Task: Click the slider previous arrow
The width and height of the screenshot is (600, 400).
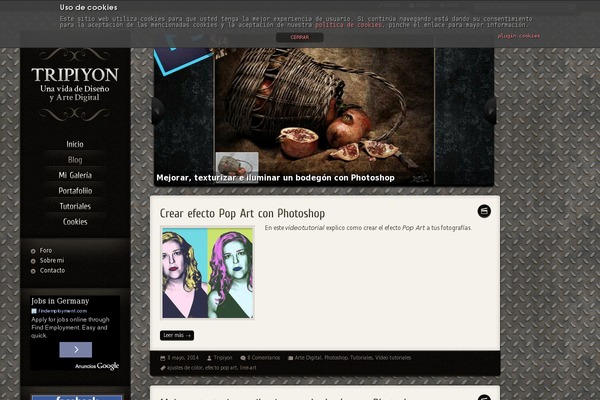Action: click(158, 111)
